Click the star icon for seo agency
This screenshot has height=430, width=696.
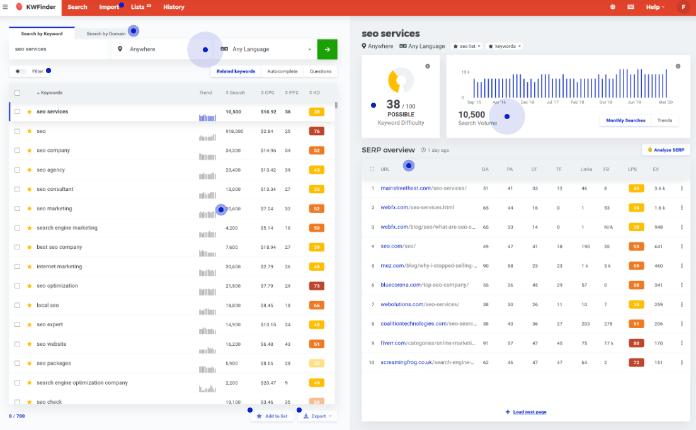pos(29,170)
